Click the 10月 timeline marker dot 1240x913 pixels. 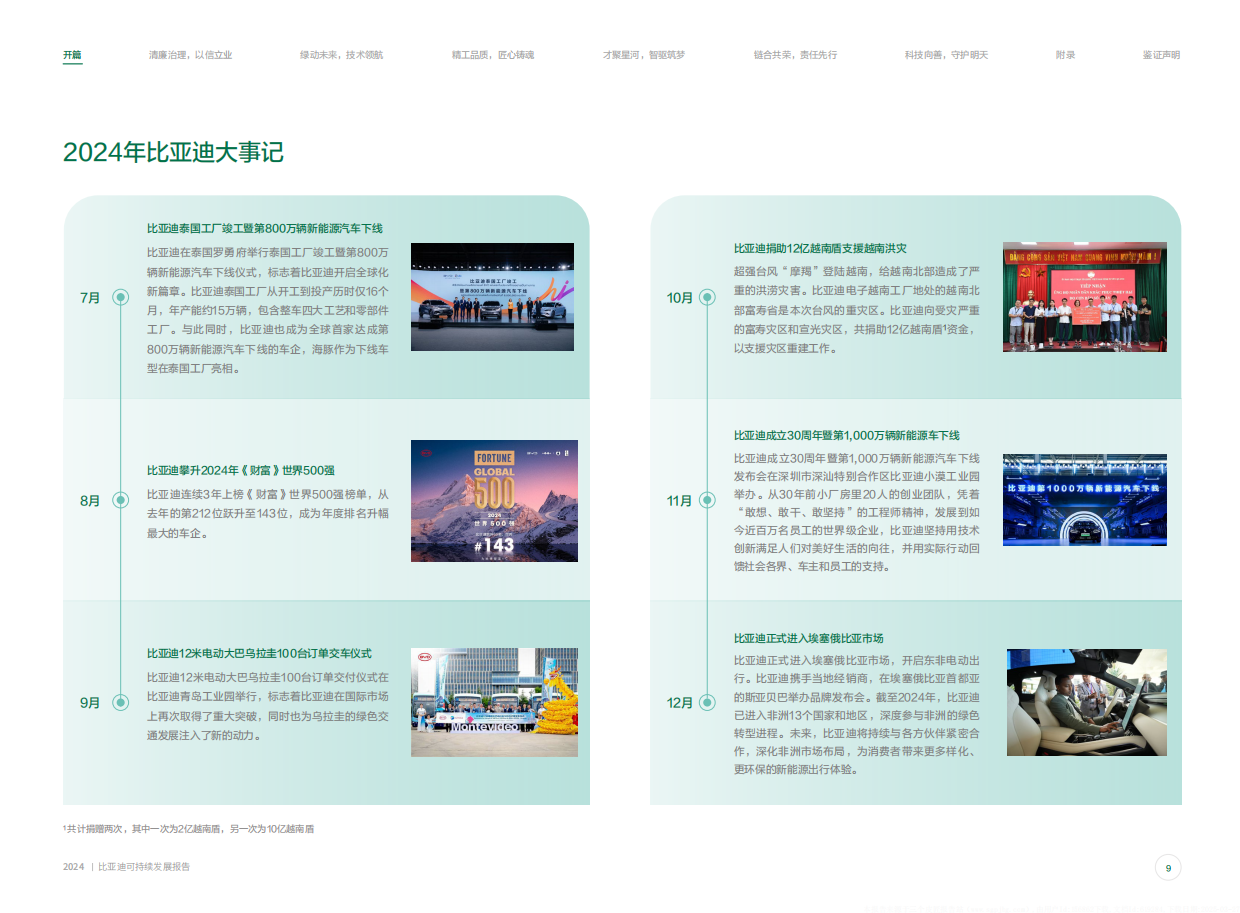tap(707, 297)
